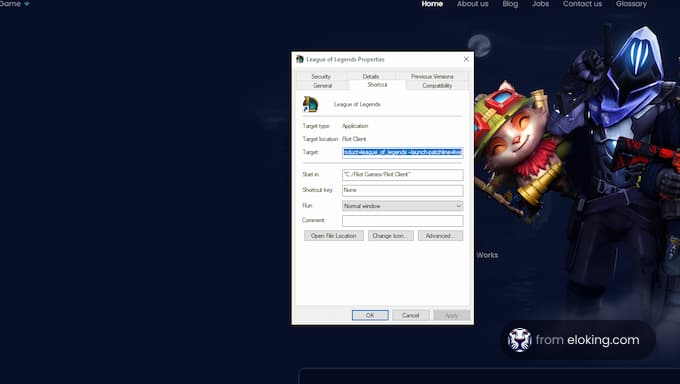This screenshot has height=384, width=680.
Task: Confirm with the OK button
Action: click(370, 315)
